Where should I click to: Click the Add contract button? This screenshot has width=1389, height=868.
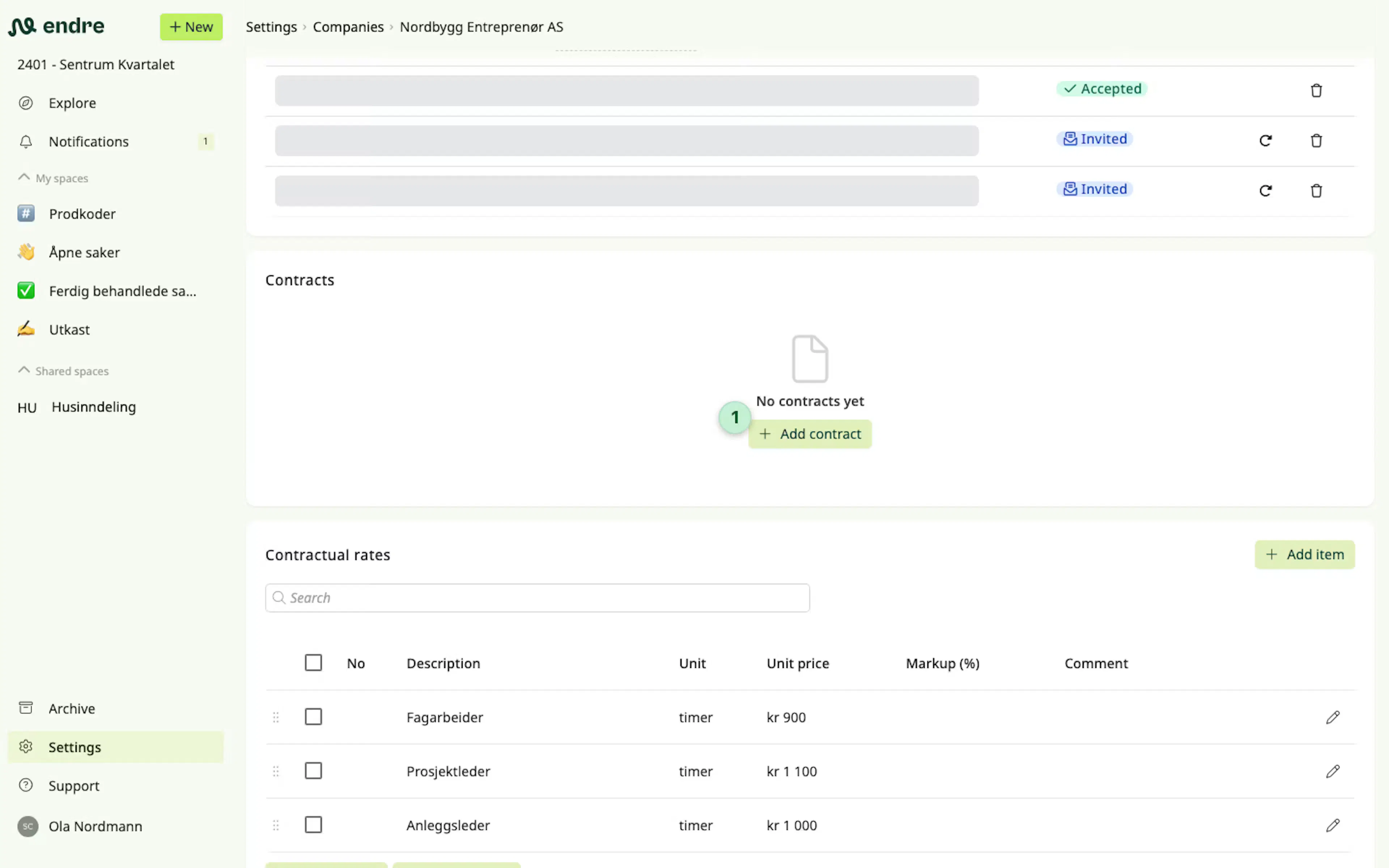[x=810, y=434]
